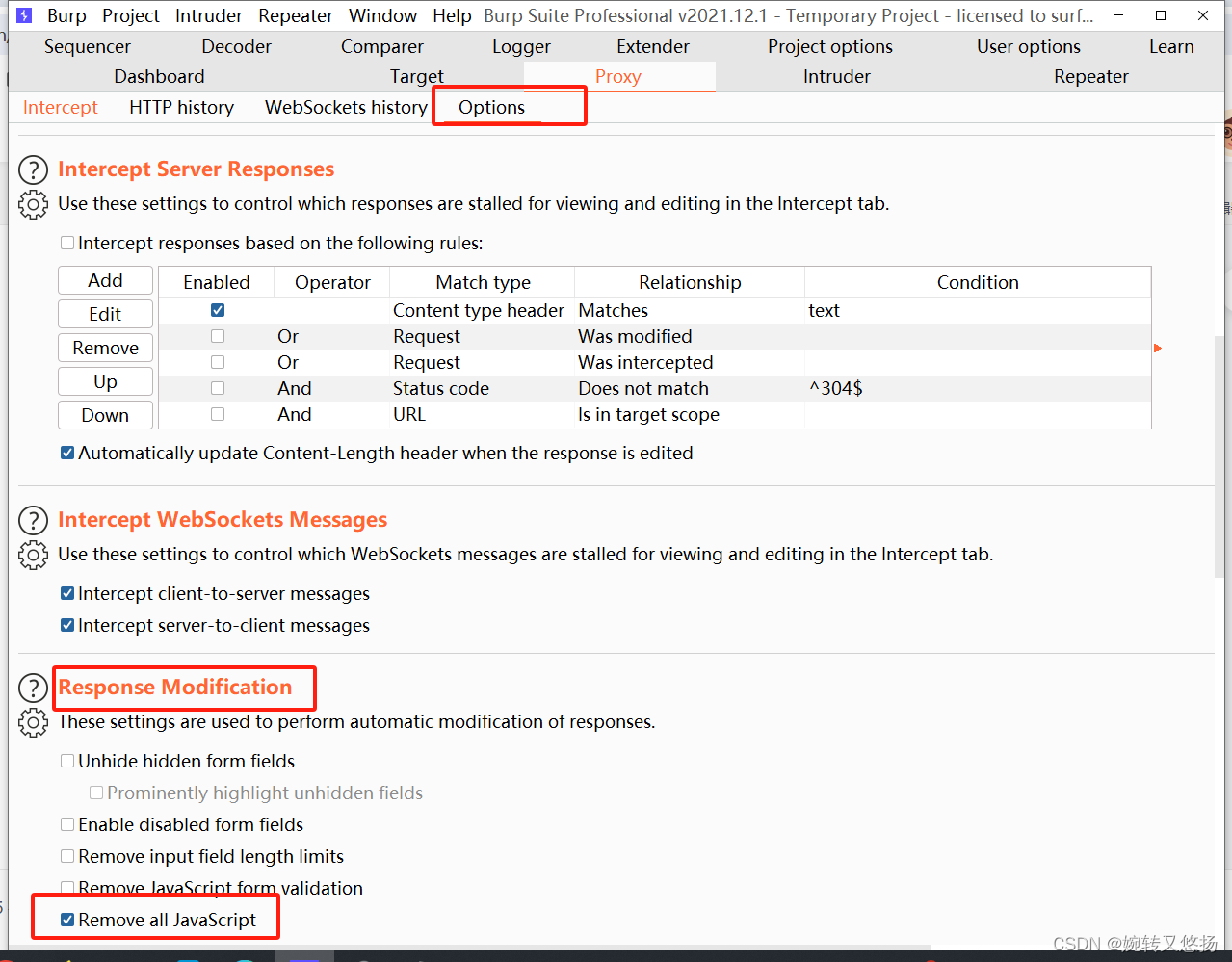
Task: Switch to the Repeater tool tab
Action: pos(1091,76)
